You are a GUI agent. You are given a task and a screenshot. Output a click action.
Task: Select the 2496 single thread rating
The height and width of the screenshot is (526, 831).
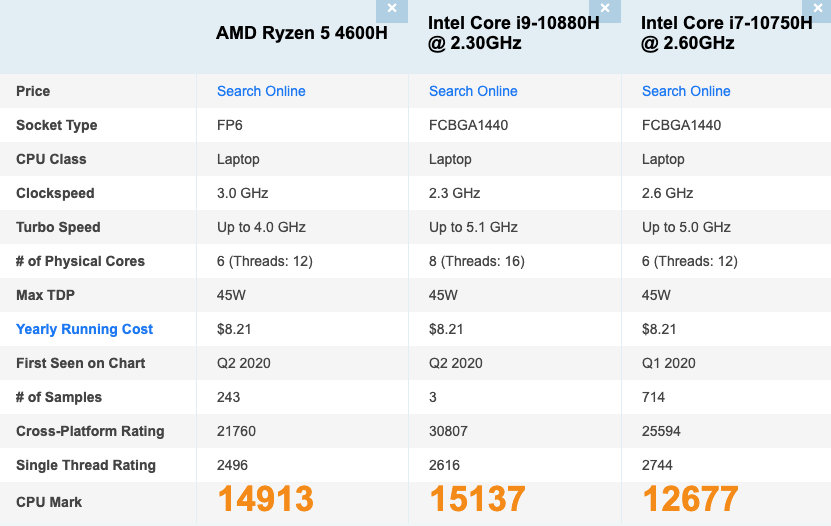click(x=232, y=465)
